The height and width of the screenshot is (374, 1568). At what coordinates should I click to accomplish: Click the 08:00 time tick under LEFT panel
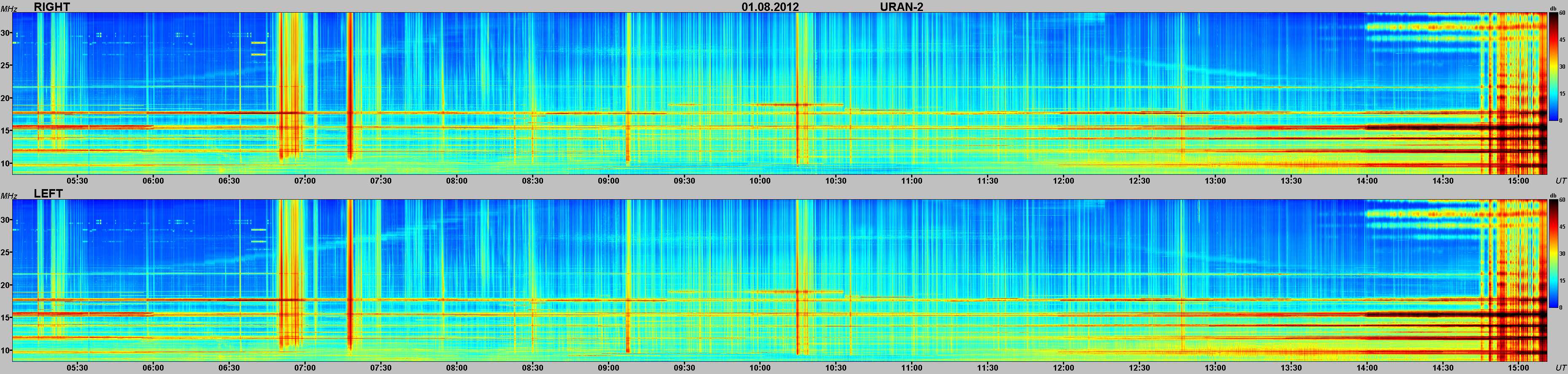pos(457,368)
